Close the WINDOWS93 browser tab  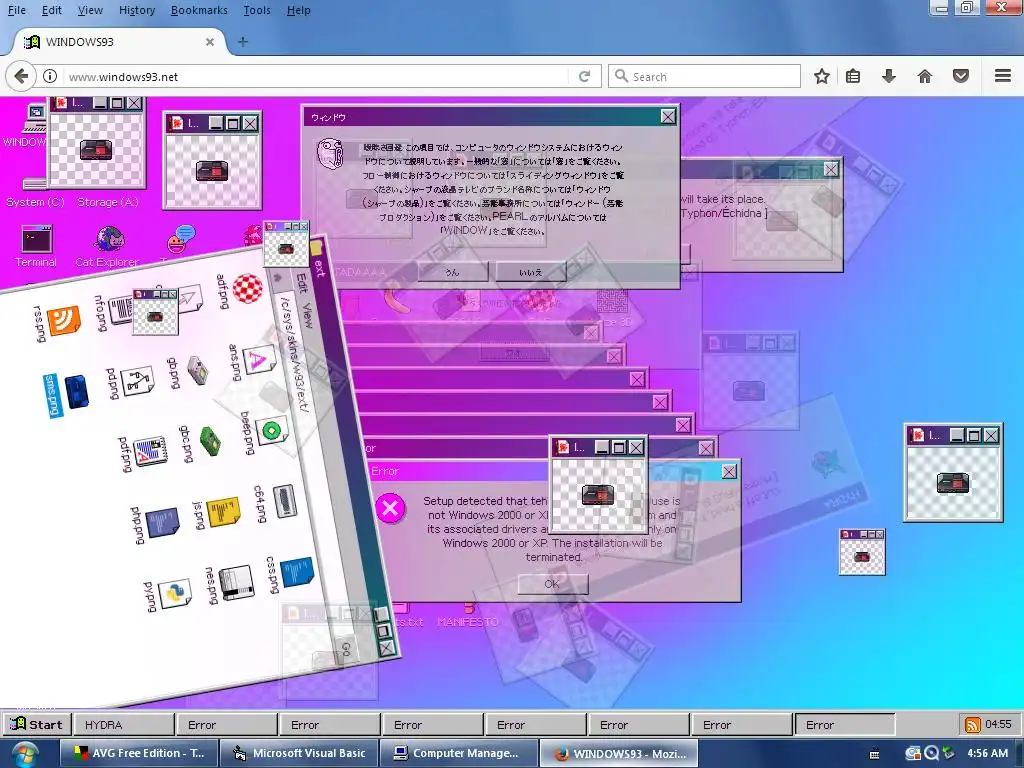210,42
